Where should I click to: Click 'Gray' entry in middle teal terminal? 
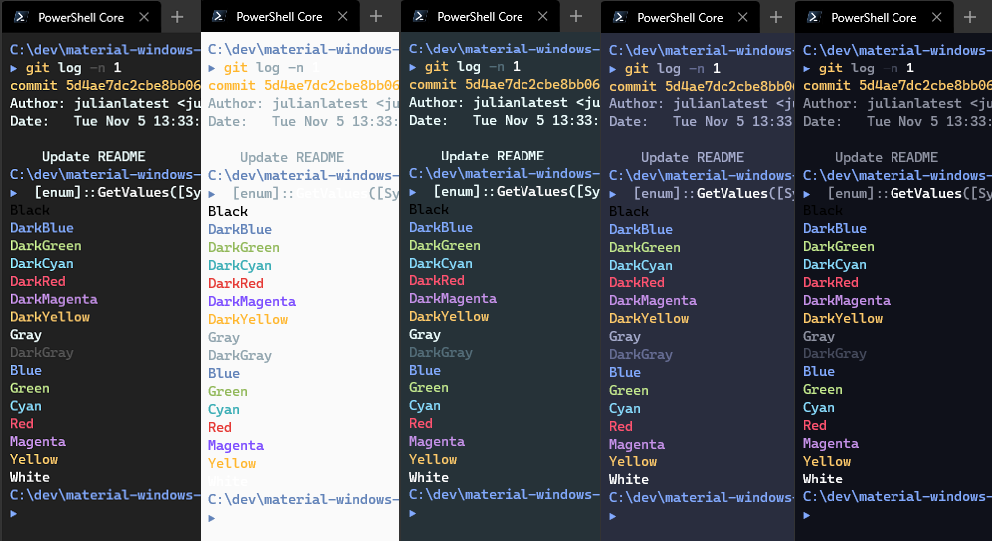425,335
